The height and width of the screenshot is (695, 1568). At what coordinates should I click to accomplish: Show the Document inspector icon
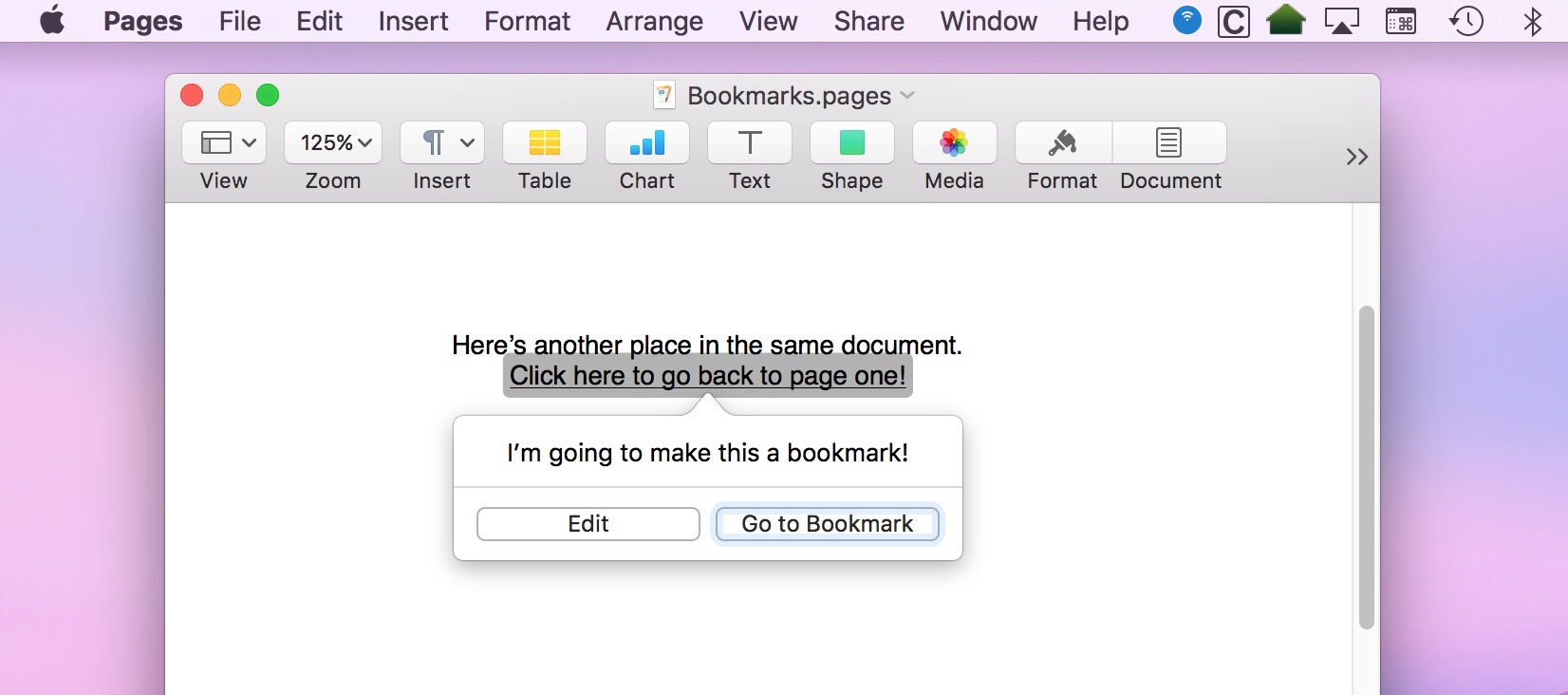(x=1169, y=142)
